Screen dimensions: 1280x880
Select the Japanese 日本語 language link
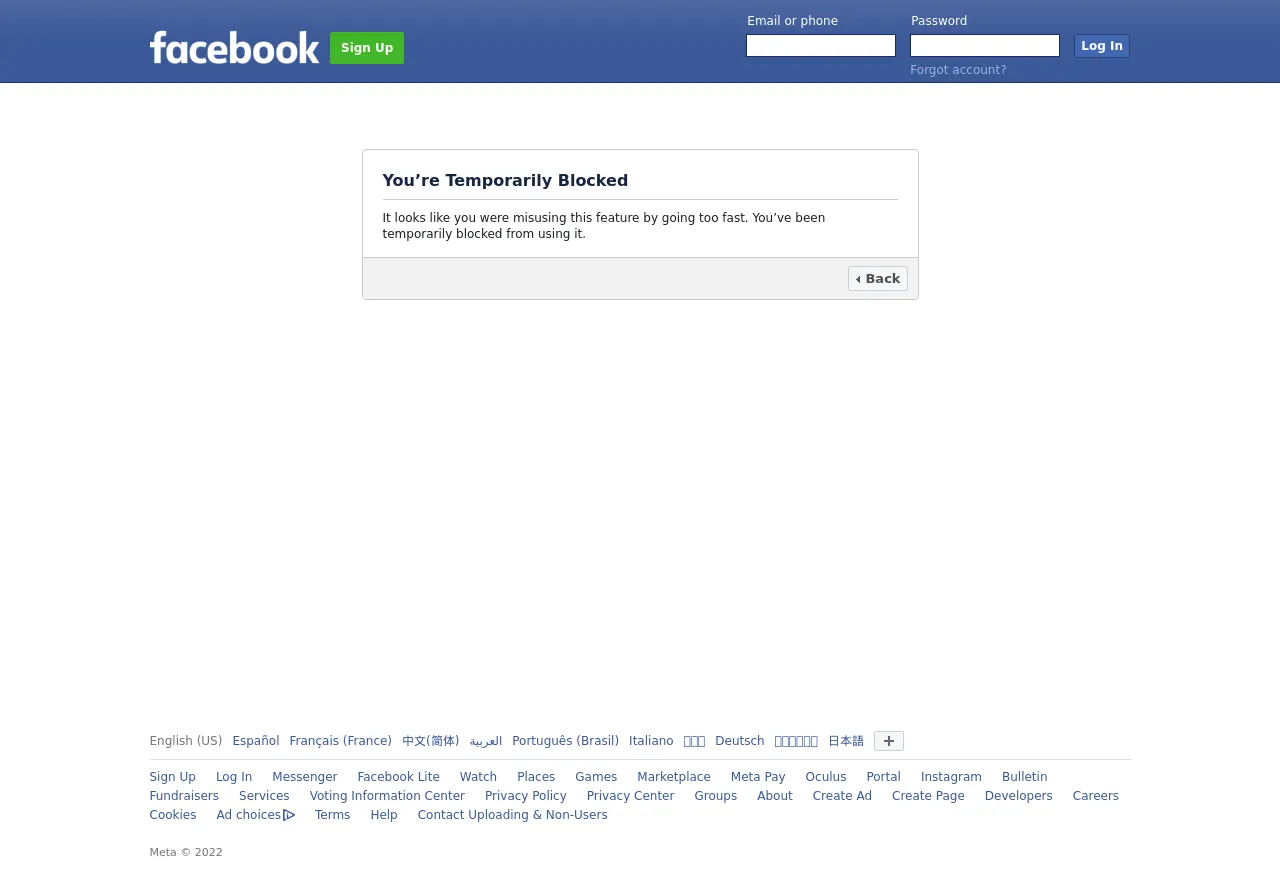(x=846, y=741)
